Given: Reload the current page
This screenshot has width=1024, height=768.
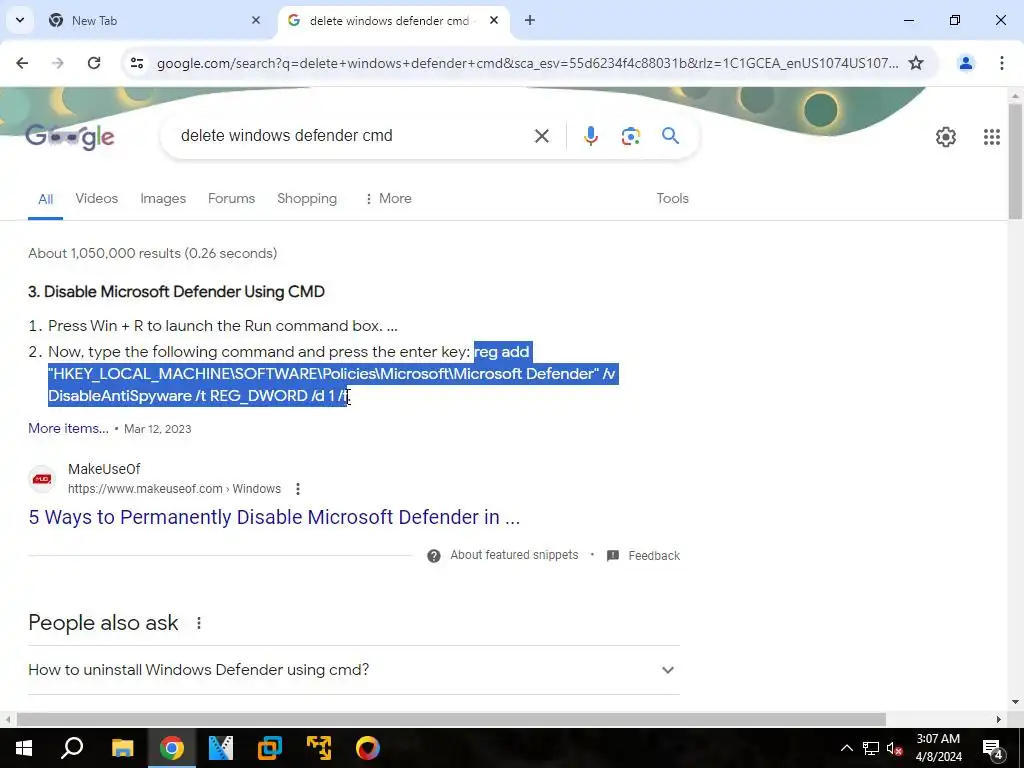Looking at the screenshot, I should [x=94, y=63].
